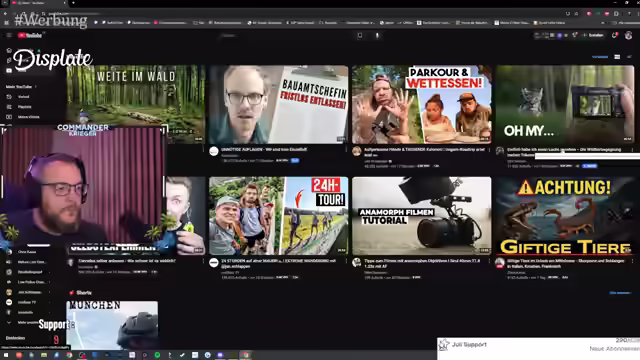Click the voice search microphone icon
Viewport: 640px width, 360px height.
pos(377,36)
